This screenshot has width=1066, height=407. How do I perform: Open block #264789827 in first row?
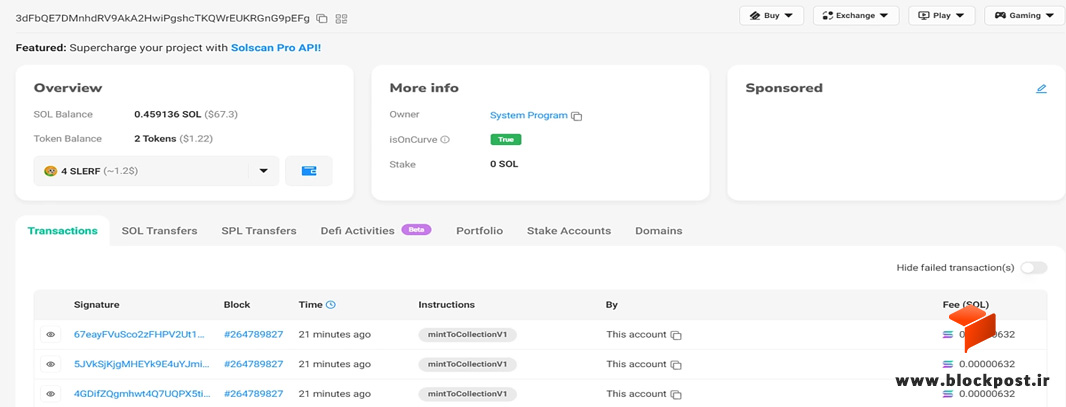[x=254, y=334]
